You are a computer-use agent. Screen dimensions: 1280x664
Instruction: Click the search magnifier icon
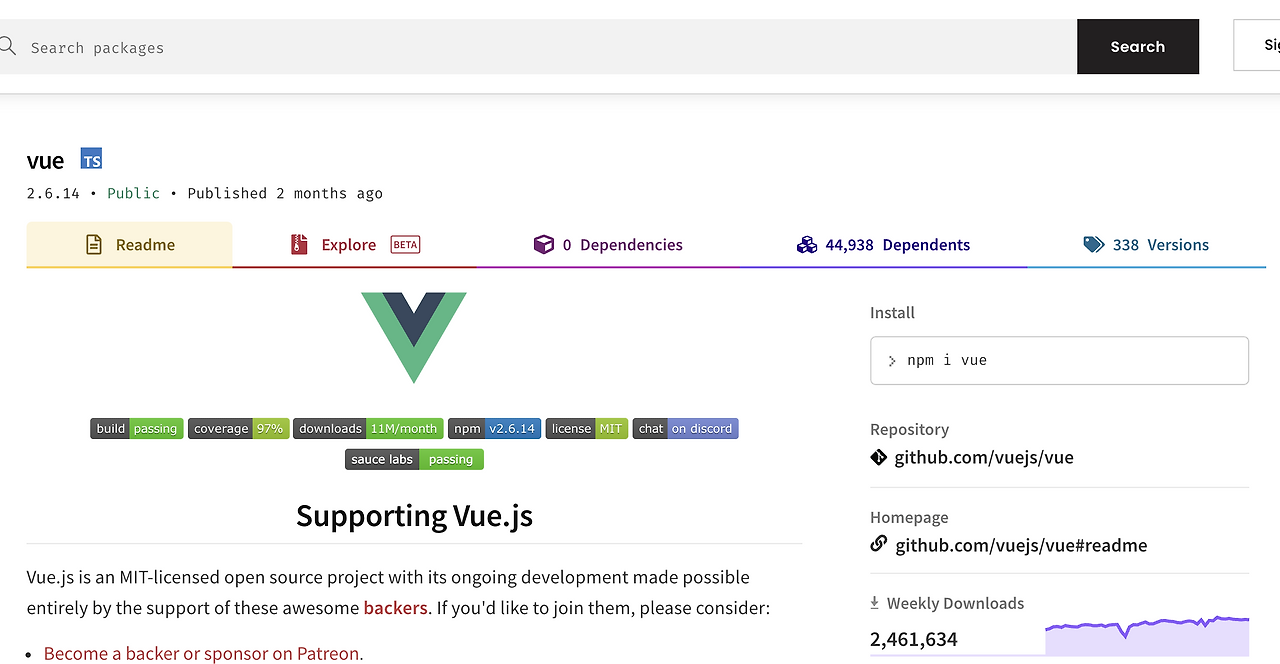click(8, 47)
